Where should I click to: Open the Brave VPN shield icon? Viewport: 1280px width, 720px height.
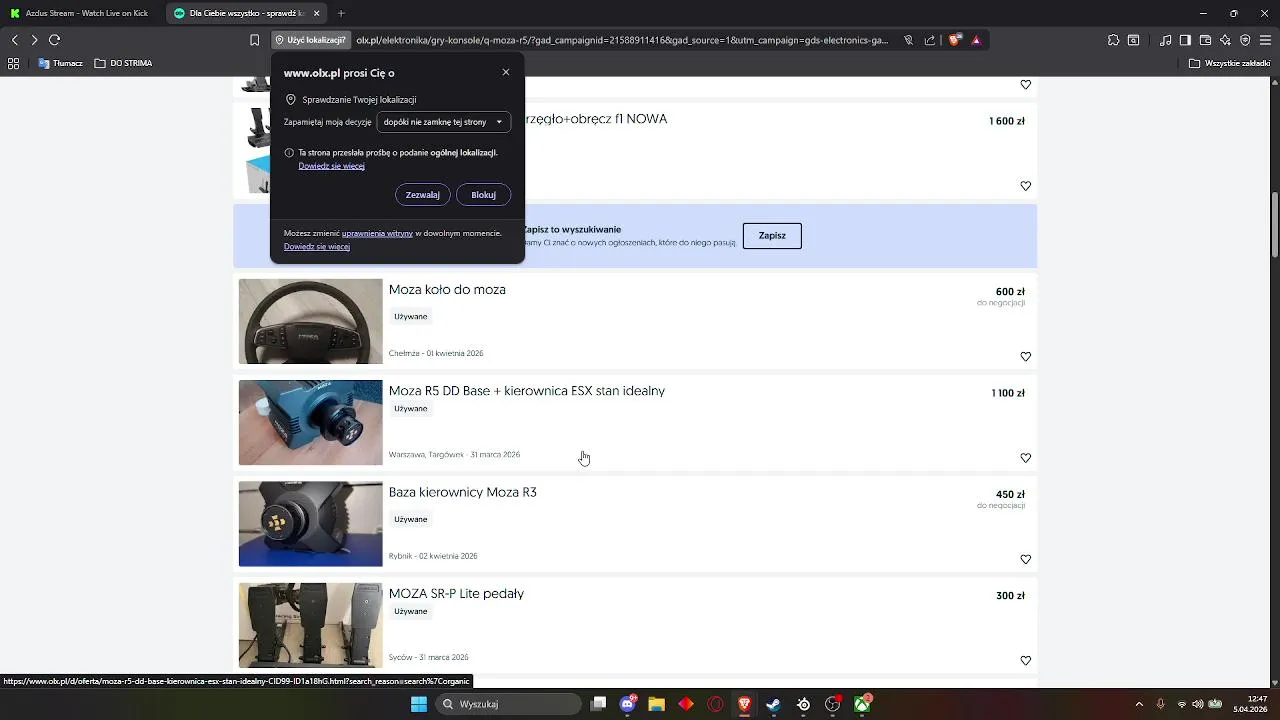click(1245, 40)
